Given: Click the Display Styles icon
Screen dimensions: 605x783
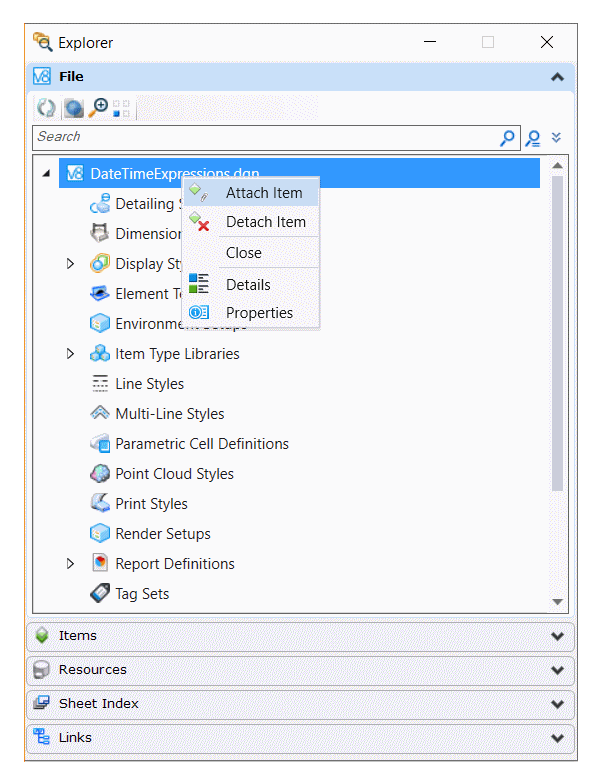Looking at the screenshot, I should pos(100,263).
